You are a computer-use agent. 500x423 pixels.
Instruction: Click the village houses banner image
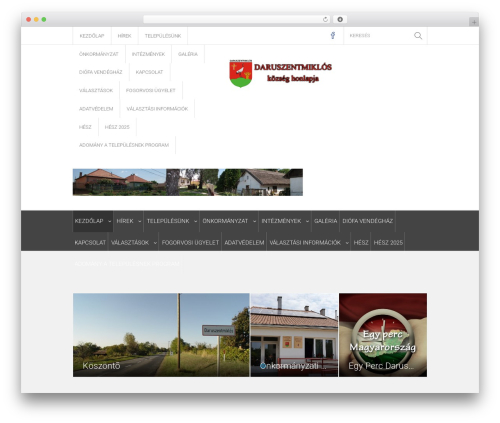188,182
